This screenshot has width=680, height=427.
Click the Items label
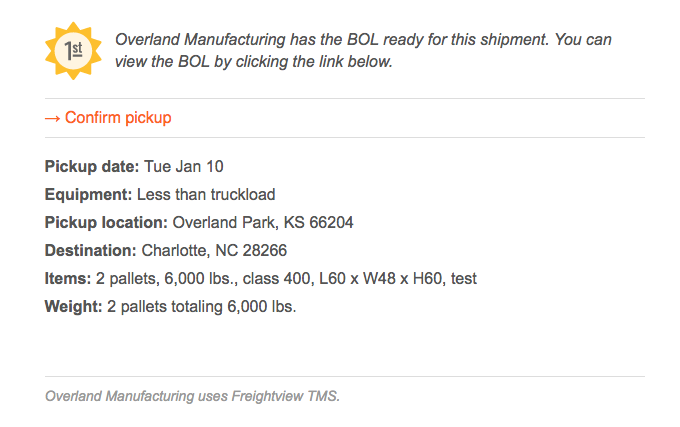(68, 278)
